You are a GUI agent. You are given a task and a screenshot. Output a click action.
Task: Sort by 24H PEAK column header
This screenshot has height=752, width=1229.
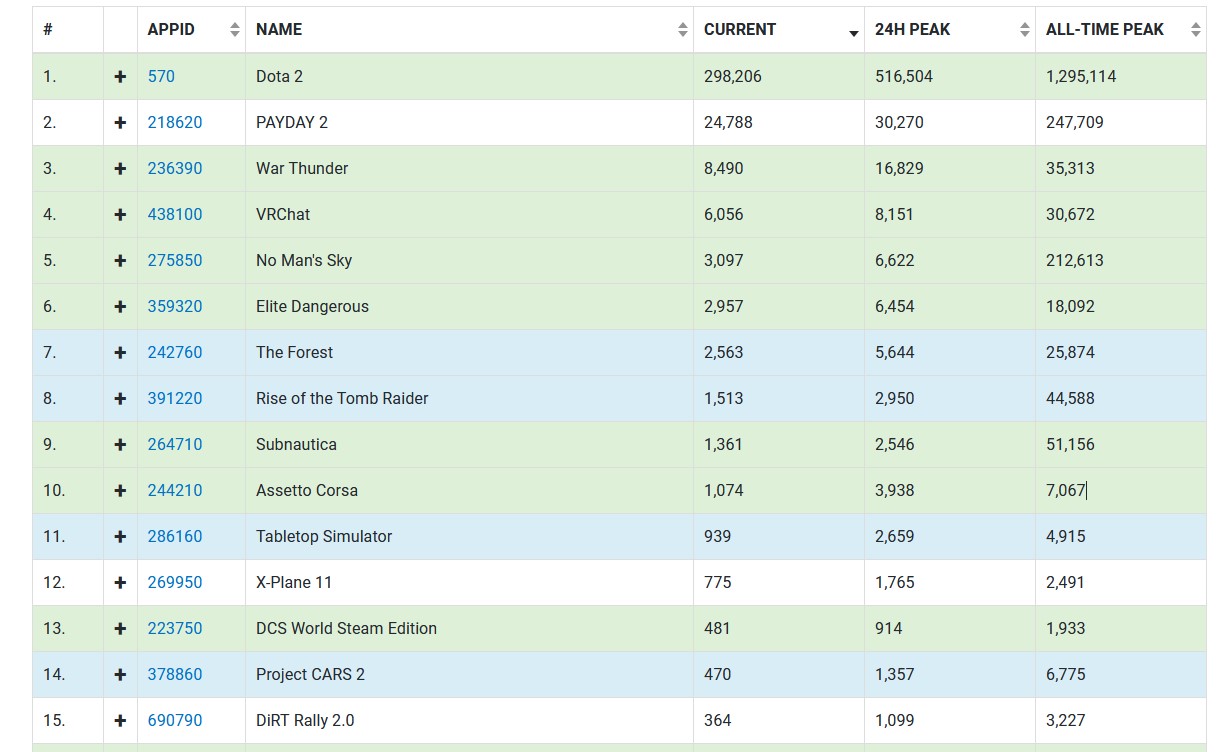tap(950, 30)
